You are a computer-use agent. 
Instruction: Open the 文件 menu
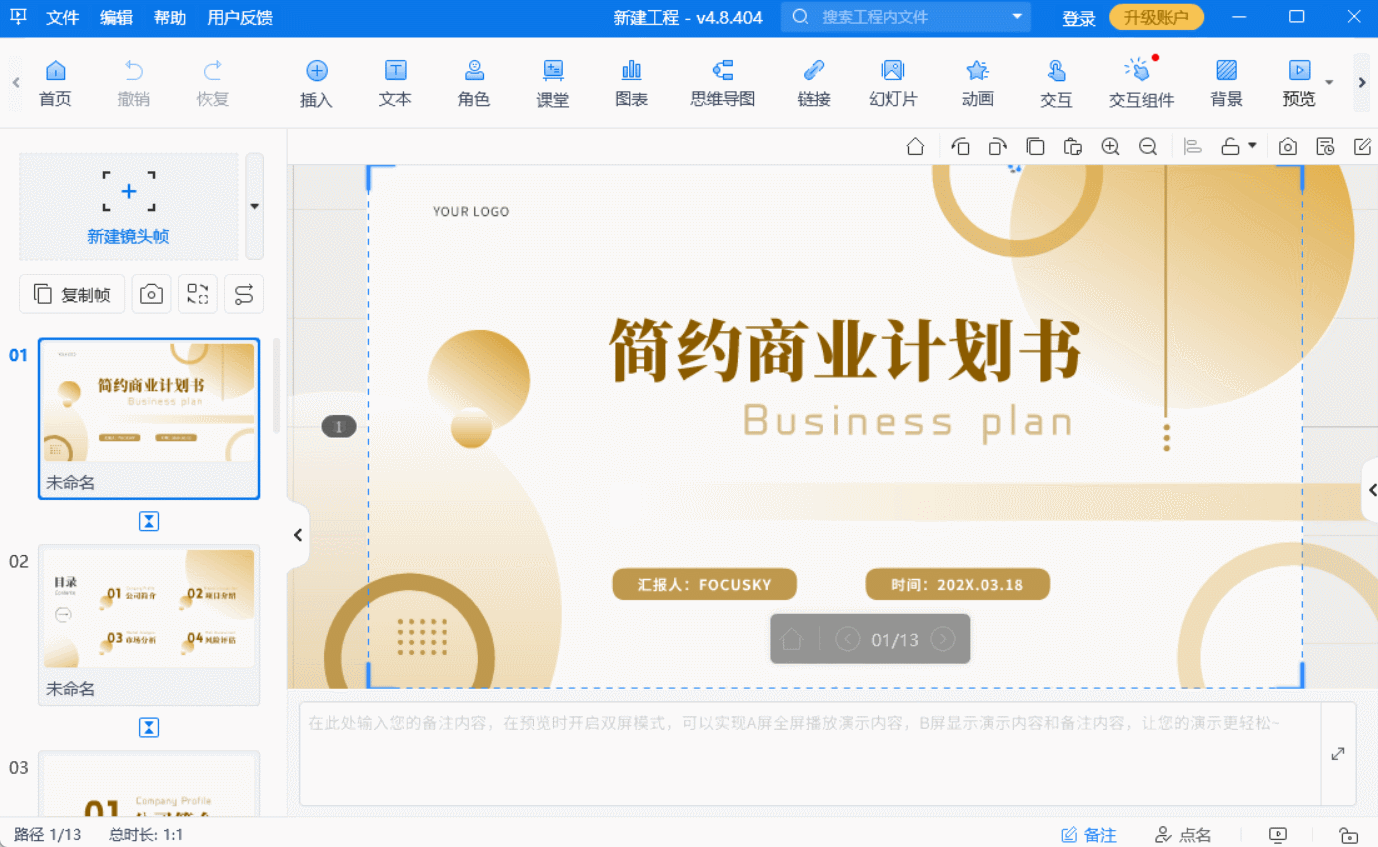[x=62, y=17]
